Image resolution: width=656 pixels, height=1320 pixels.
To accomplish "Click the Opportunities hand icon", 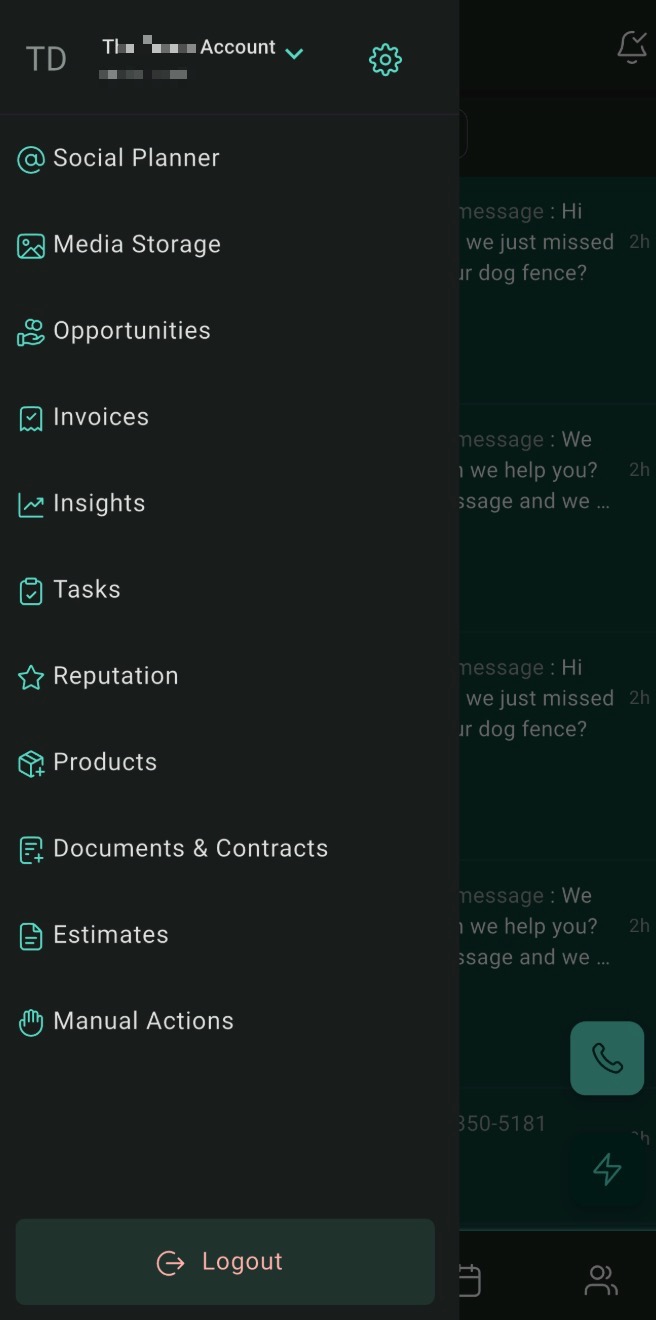I will point(31,332).
